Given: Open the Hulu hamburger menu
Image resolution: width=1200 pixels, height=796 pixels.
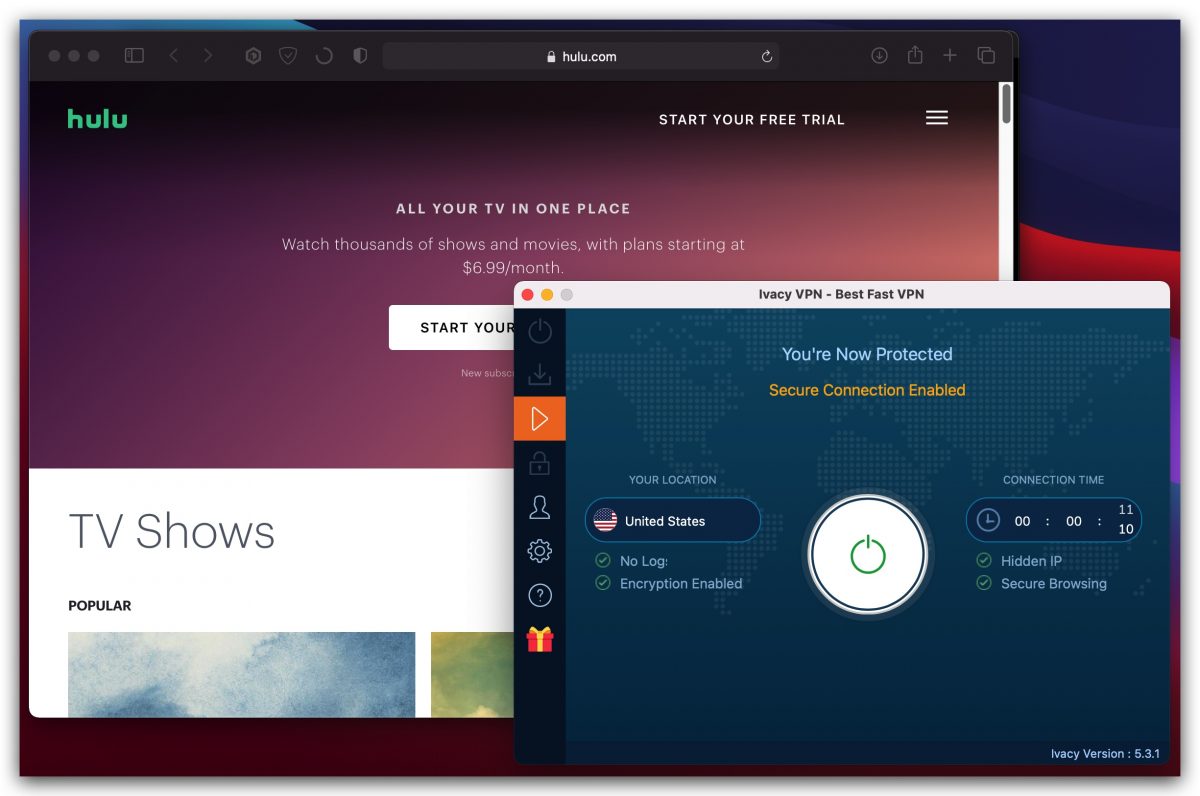Looking at the screenshot, I should (x=937, y=118).
